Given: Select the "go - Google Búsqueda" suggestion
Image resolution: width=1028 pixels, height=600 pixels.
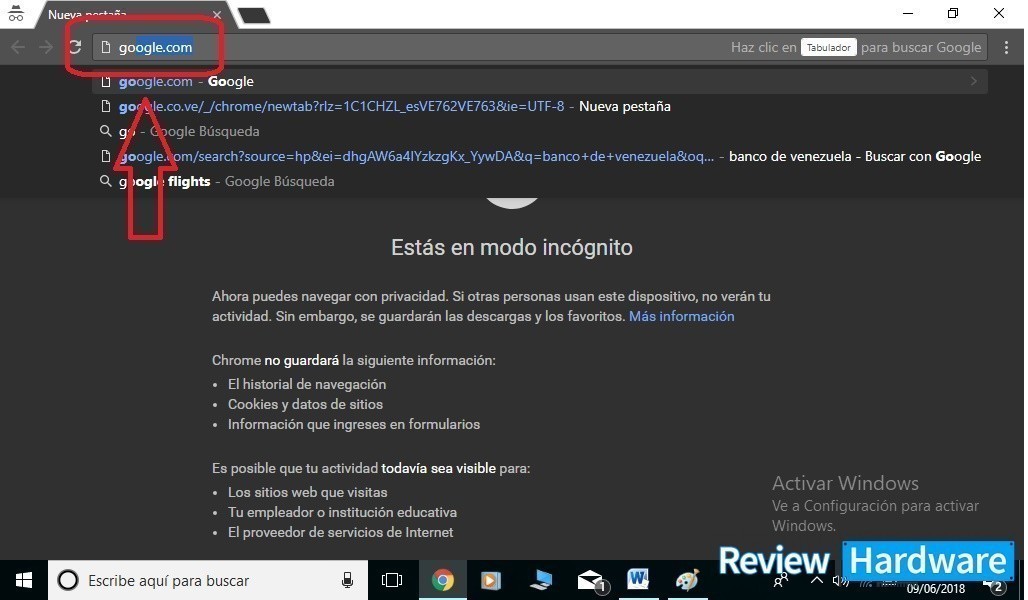Looking at the screenshot, I should coord(540,131).
